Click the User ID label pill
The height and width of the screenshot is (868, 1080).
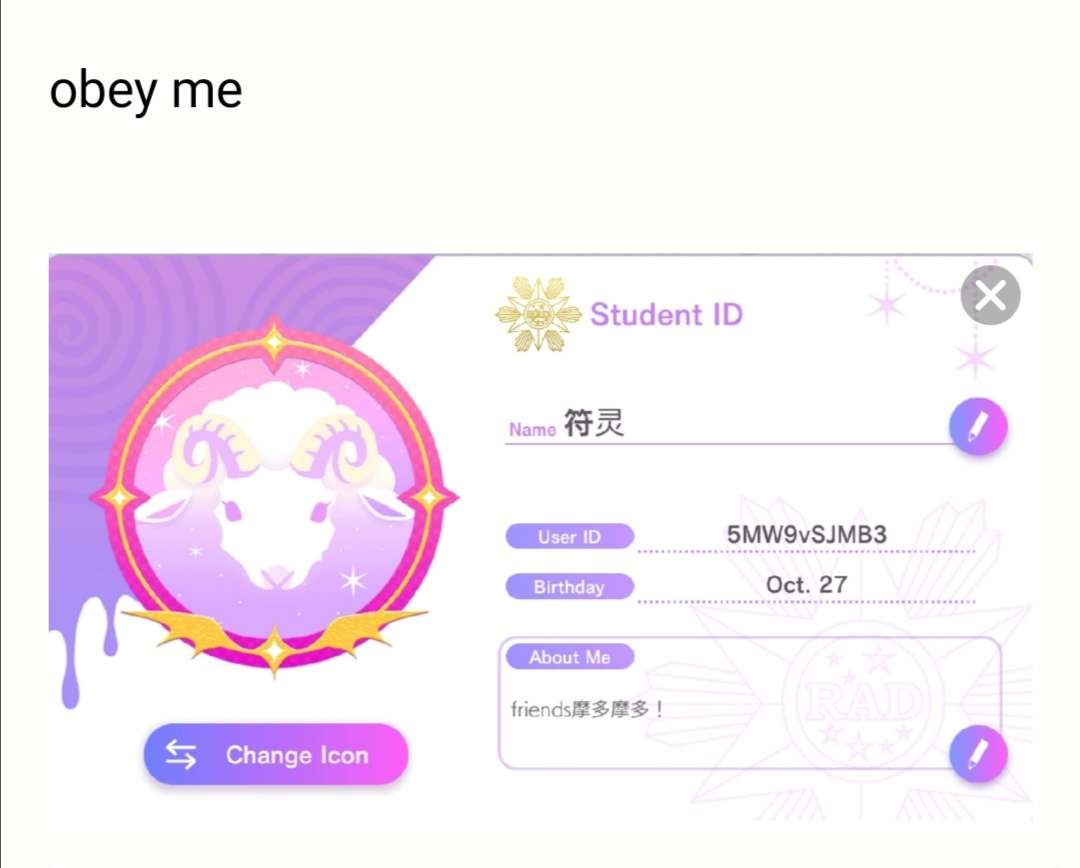(570, 537)
